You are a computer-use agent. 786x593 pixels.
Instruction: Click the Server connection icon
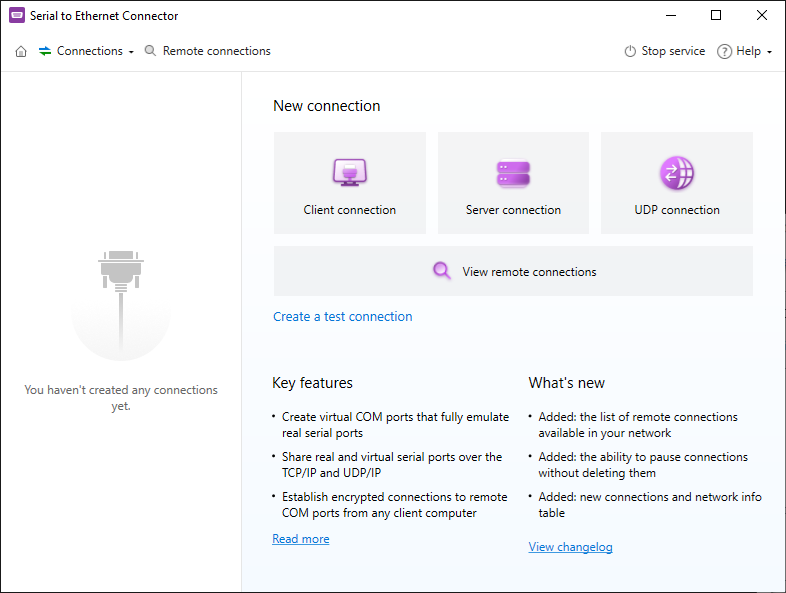tap(513, 173)
